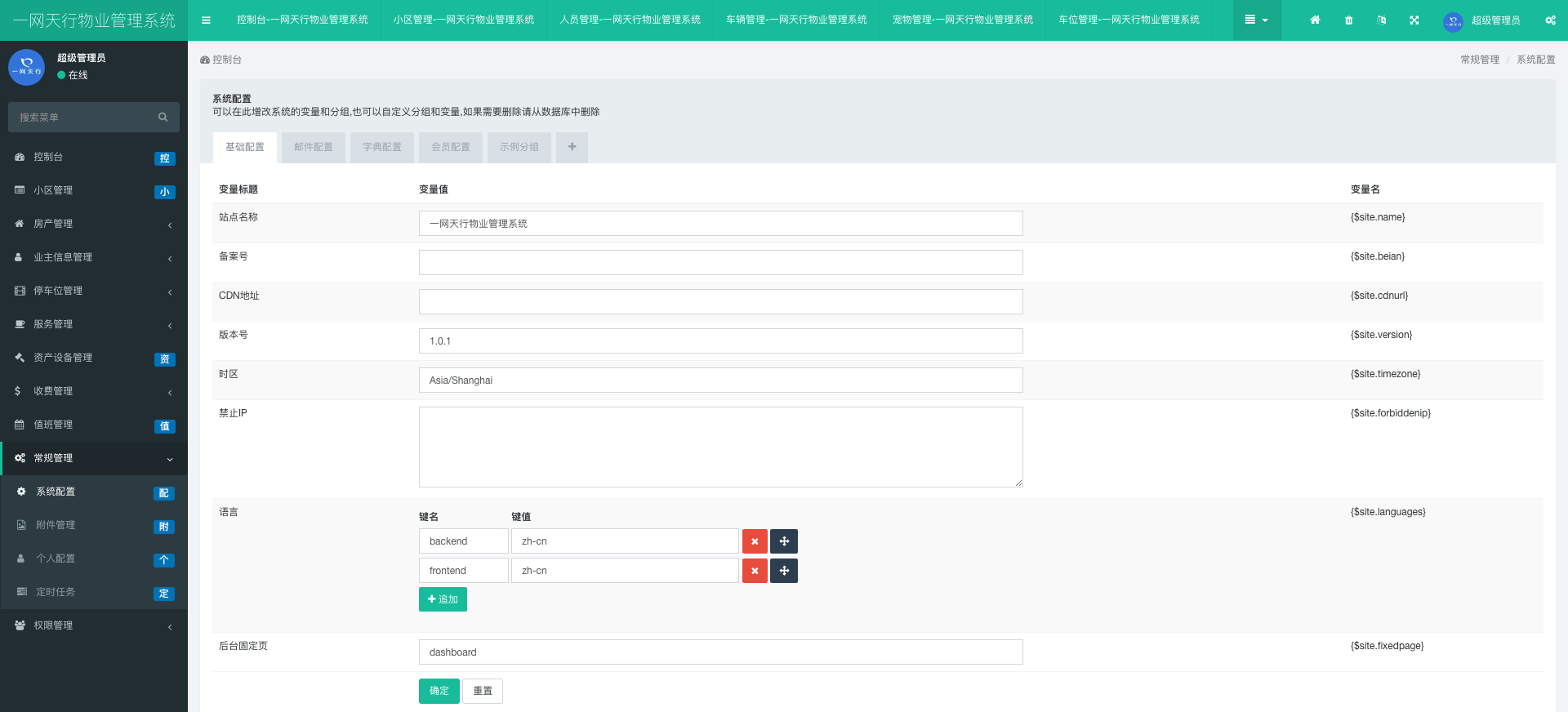Click the trash icon to clear cache

pyautogui.click(x=1348, y=20)
